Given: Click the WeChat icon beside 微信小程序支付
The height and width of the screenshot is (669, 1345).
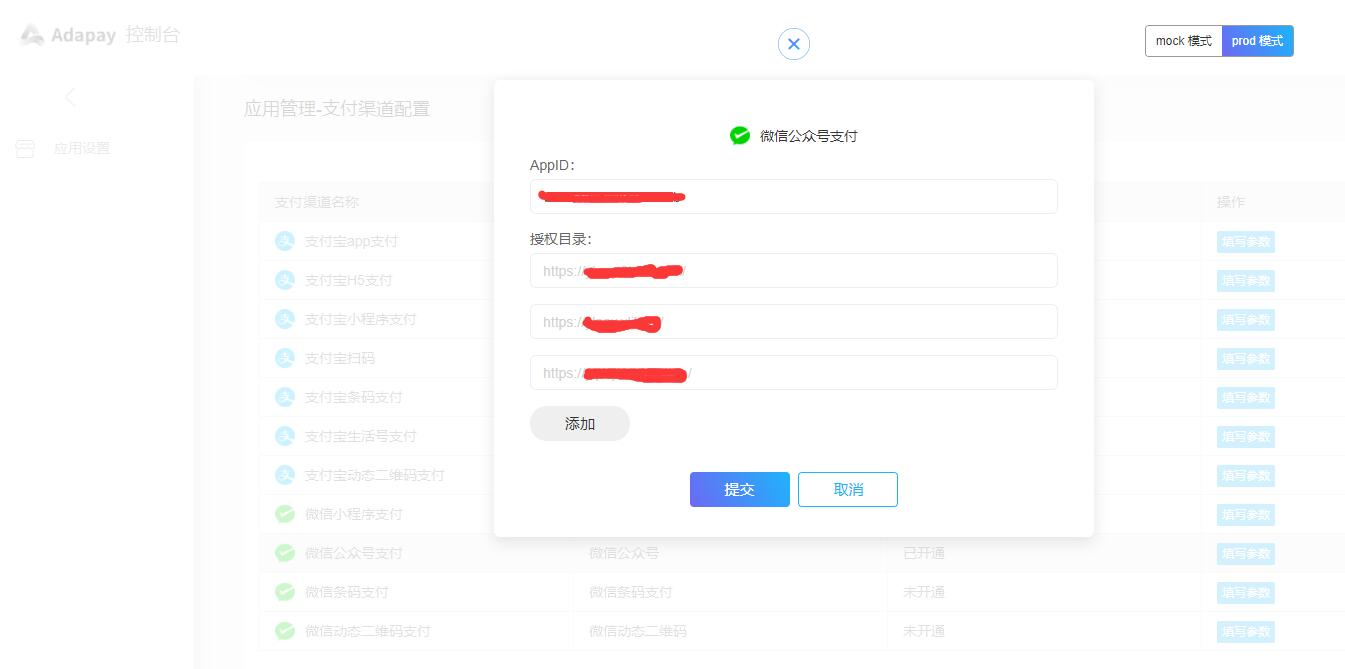Looking at the screenshot, I should coord(285,514).
